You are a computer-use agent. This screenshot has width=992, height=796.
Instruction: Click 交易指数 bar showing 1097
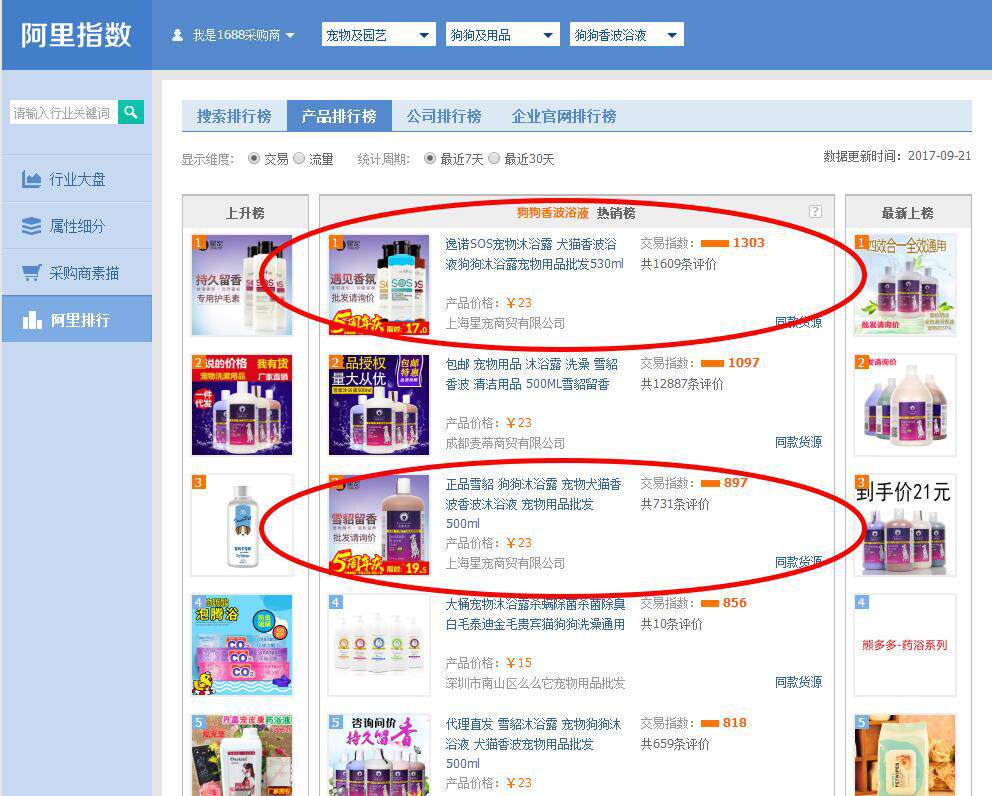[712, 363]
